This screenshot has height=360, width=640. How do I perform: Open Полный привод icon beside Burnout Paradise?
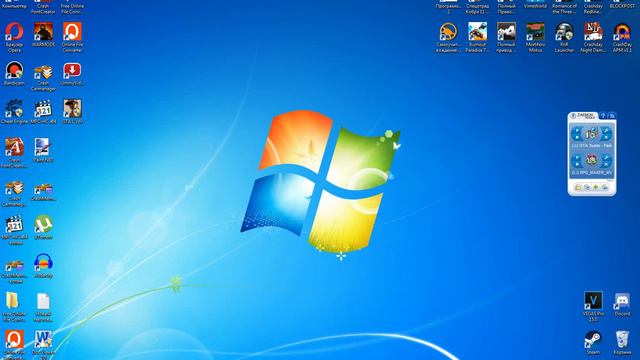(507, 32)
